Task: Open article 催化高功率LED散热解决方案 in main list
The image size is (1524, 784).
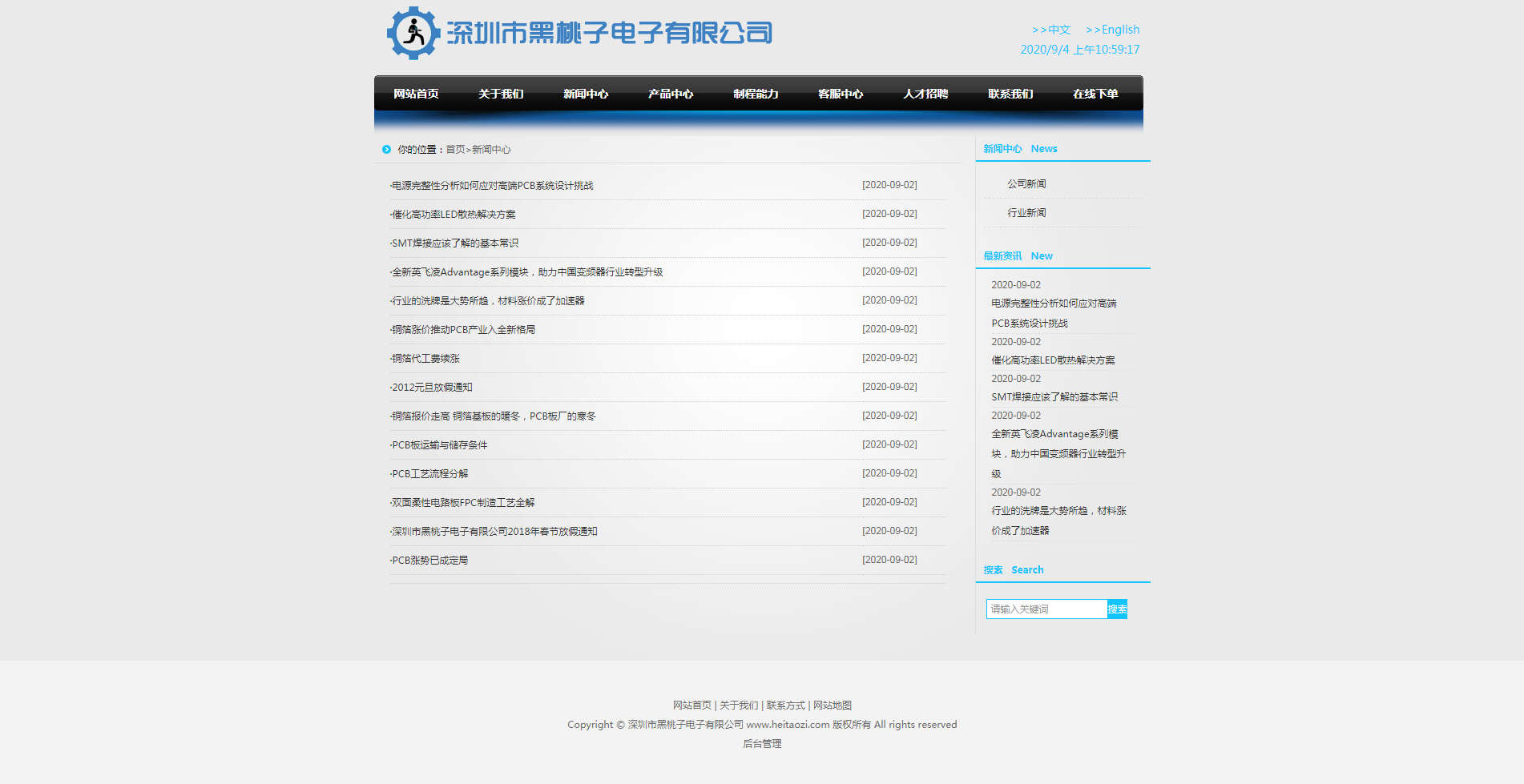Action: [x=454, y=215]
